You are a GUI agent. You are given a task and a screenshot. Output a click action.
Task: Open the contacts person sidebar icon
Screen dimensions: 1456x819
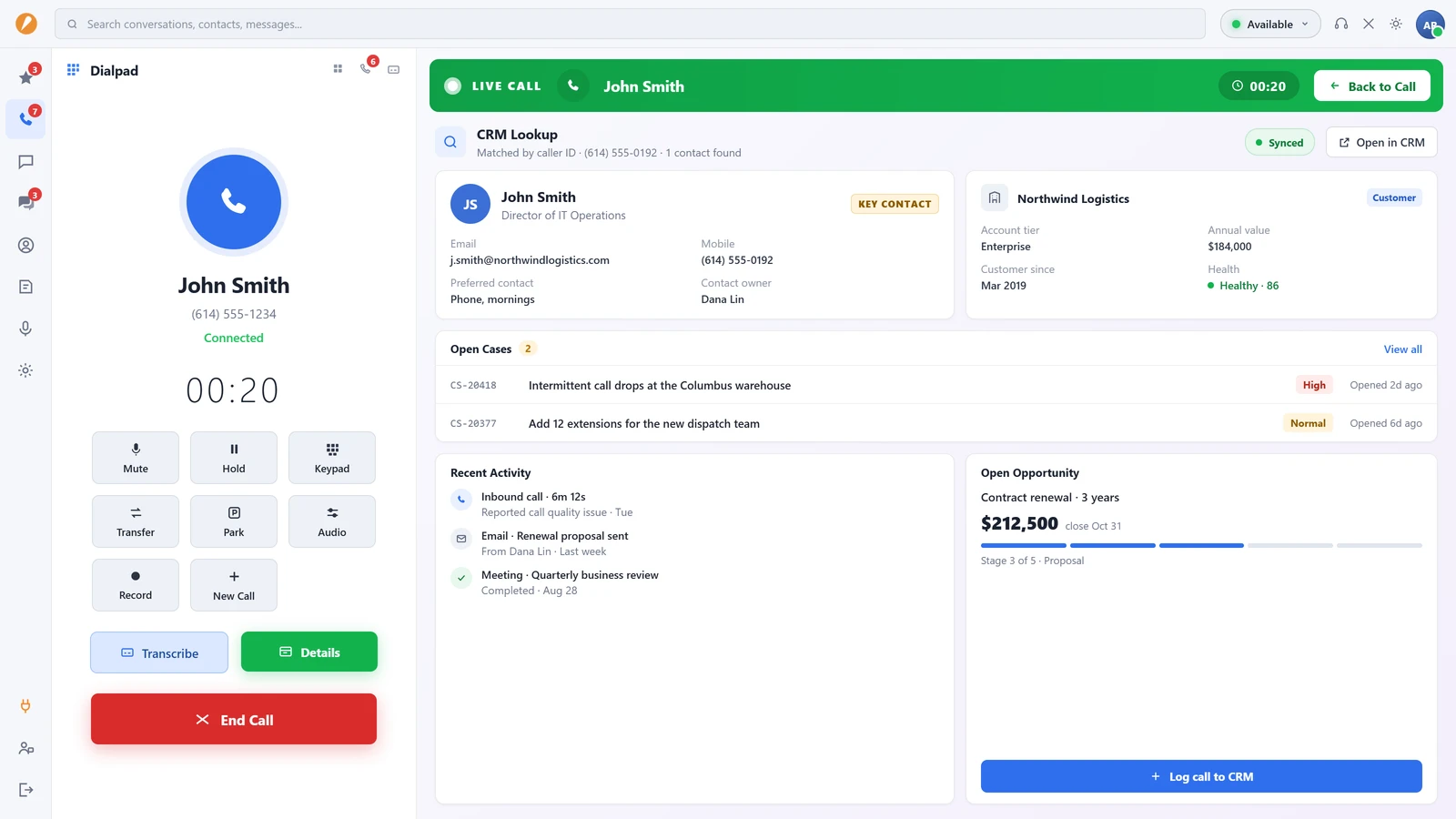tap(25, 245)
